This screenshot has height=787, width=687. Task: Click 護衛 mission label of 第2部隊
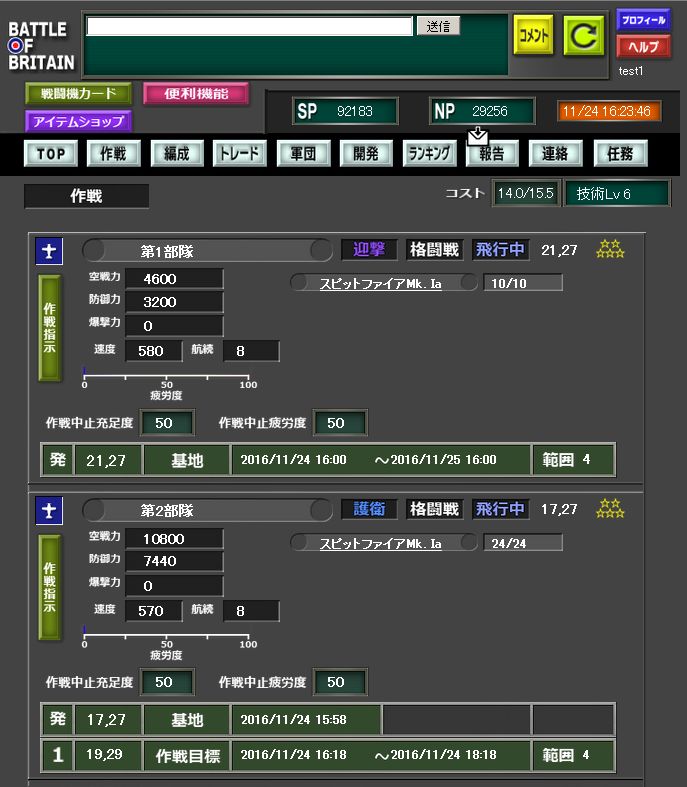(369, 509)
